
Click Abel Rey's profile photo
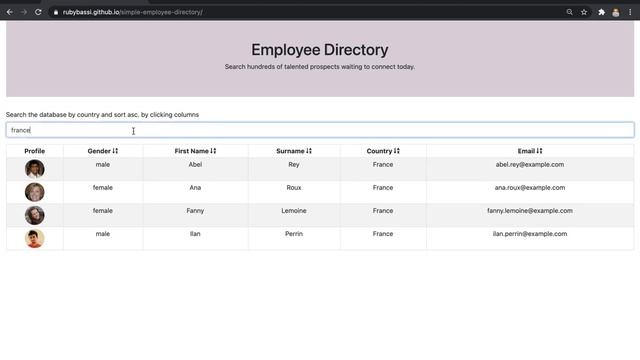point(35,169)
